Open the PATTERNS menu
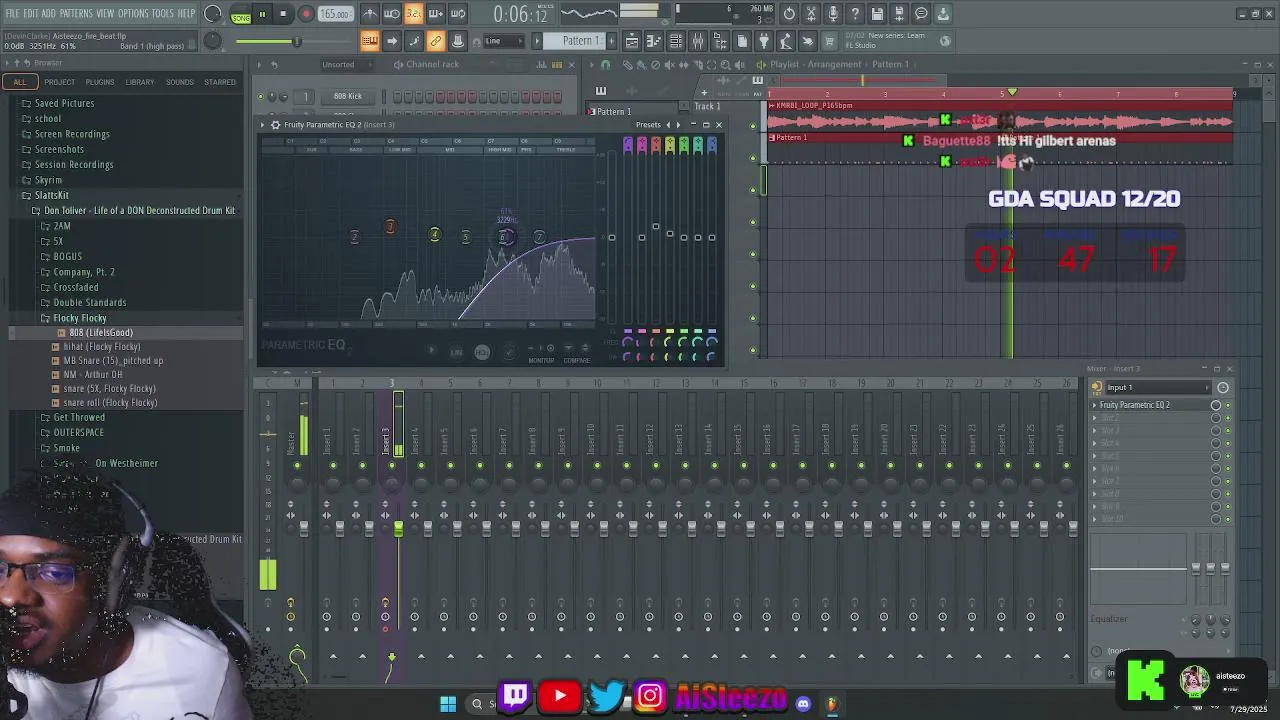 (x=76, y=13)
